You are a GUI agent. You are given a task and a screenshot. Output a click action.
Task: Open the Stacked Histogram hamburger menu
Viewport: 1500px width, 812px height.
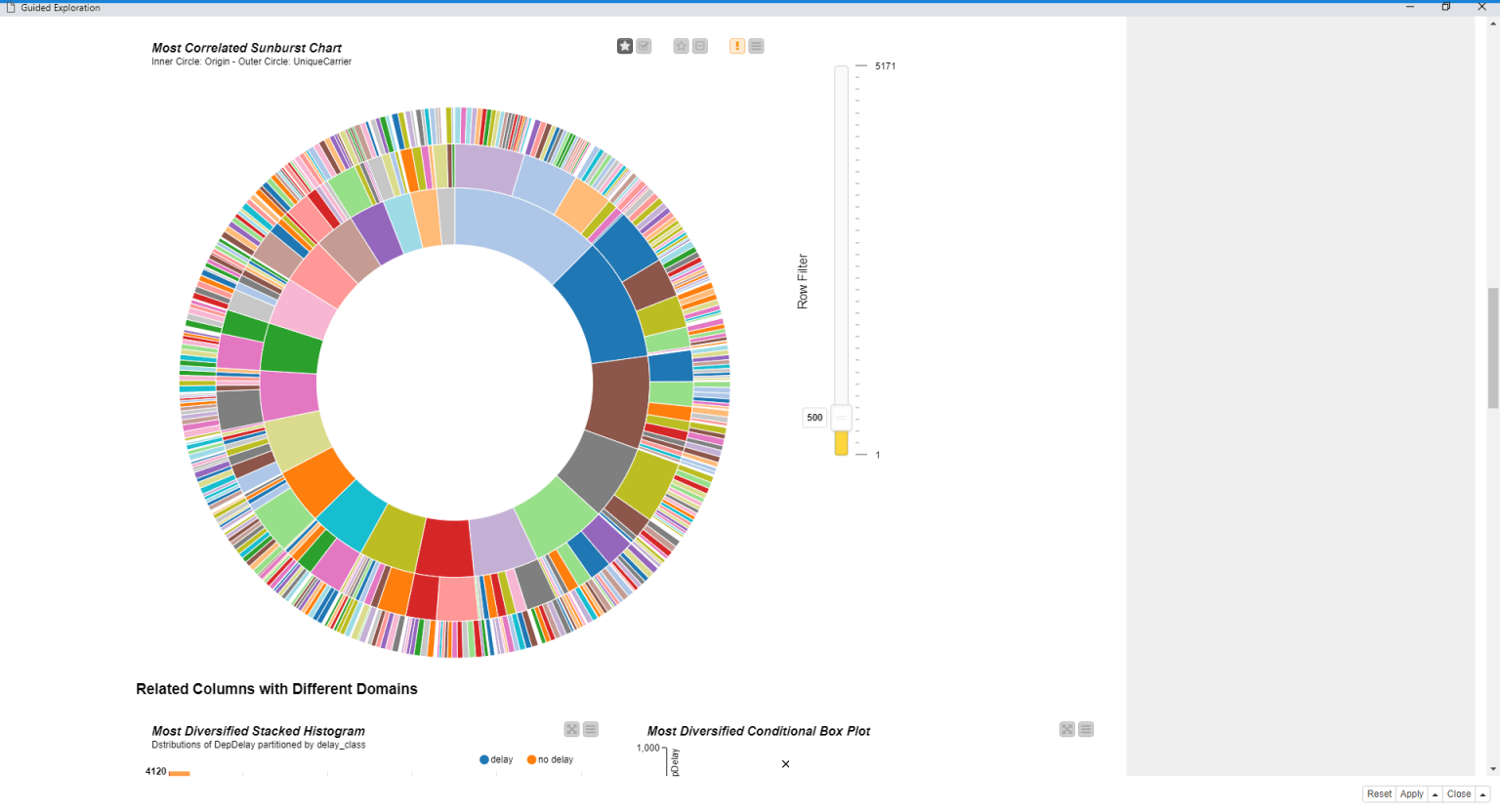click(591, 729)
